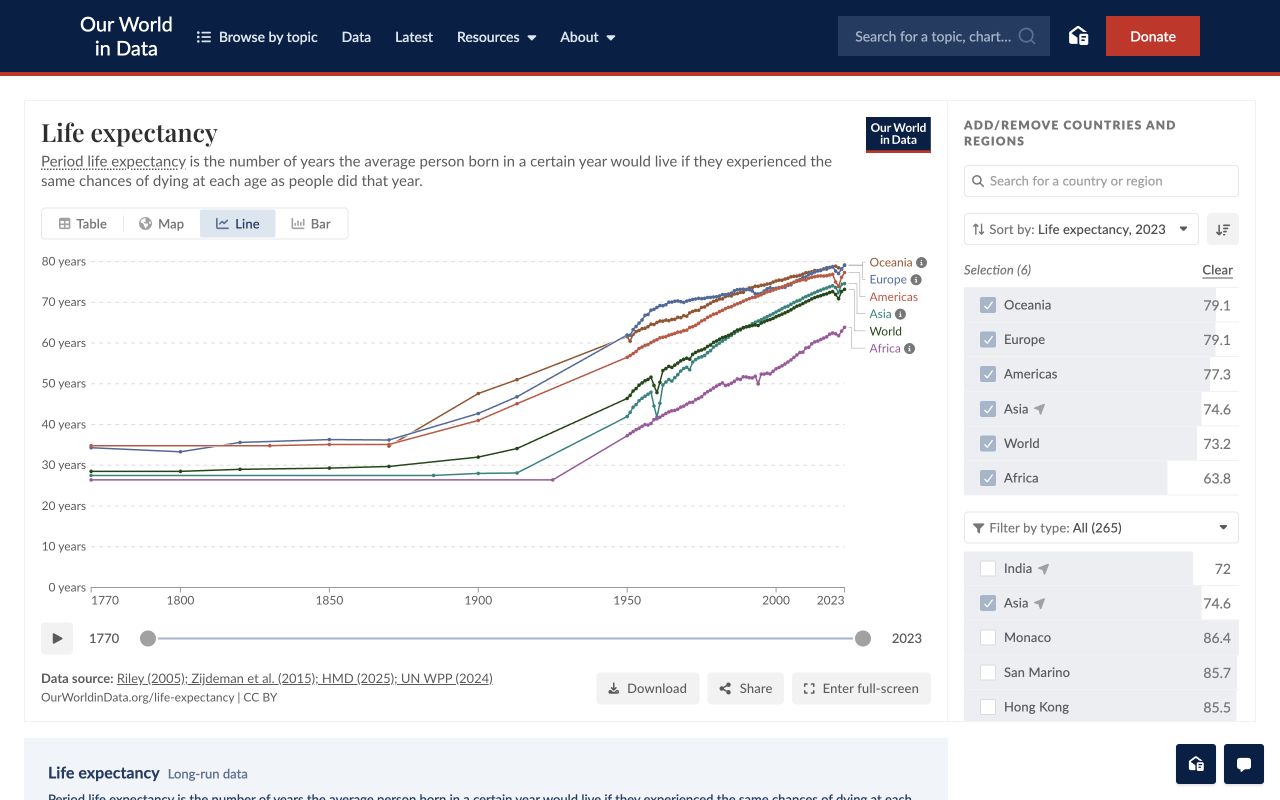This screenshot has width=1280, height=800.
Task: Check the Monaco checkbox
Action: (988, 637)
